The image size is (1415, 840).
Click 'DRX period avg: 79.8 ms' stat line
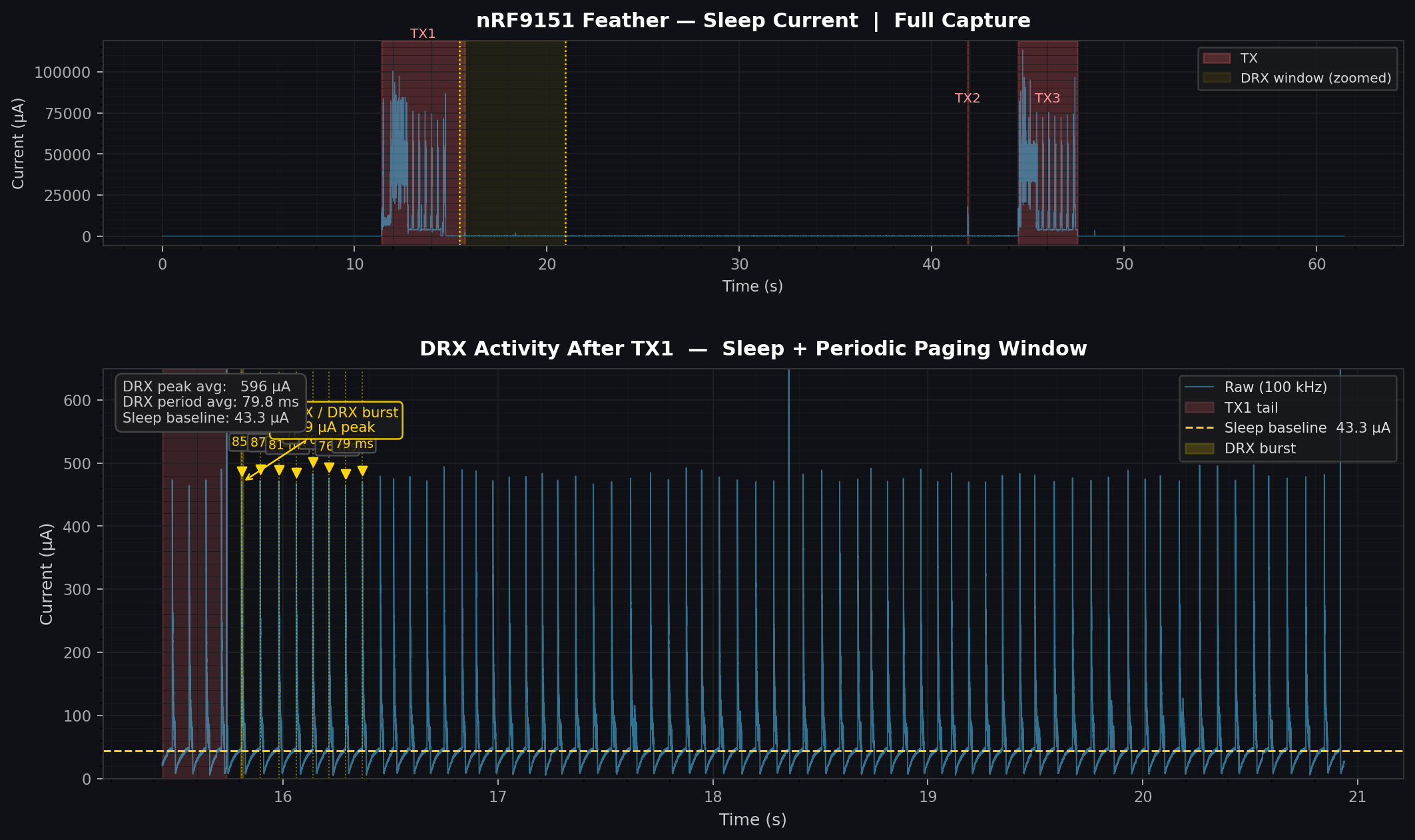(x=210, y=402)
